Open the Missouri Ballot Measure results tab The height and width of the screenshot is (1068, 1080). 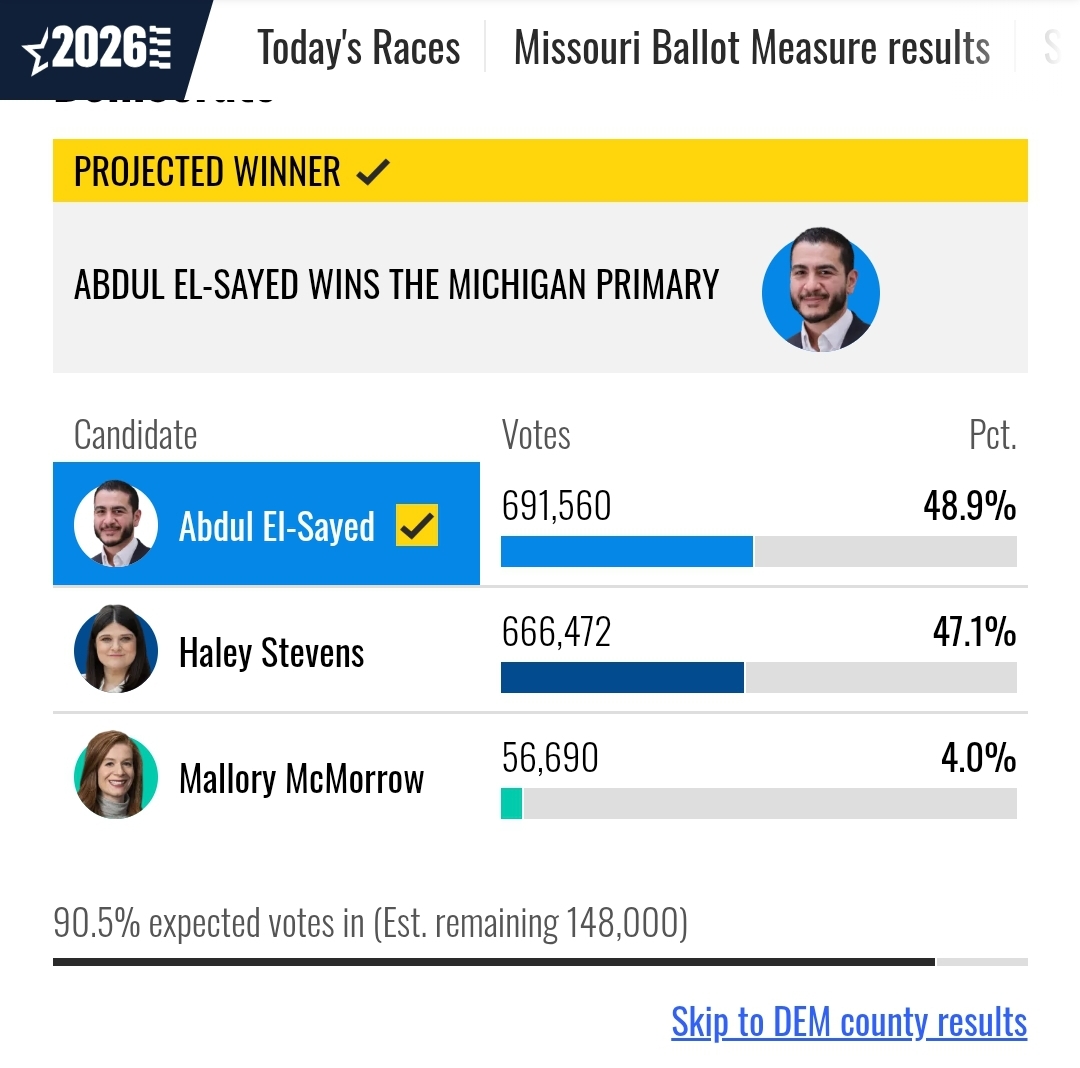pos(751,48)
